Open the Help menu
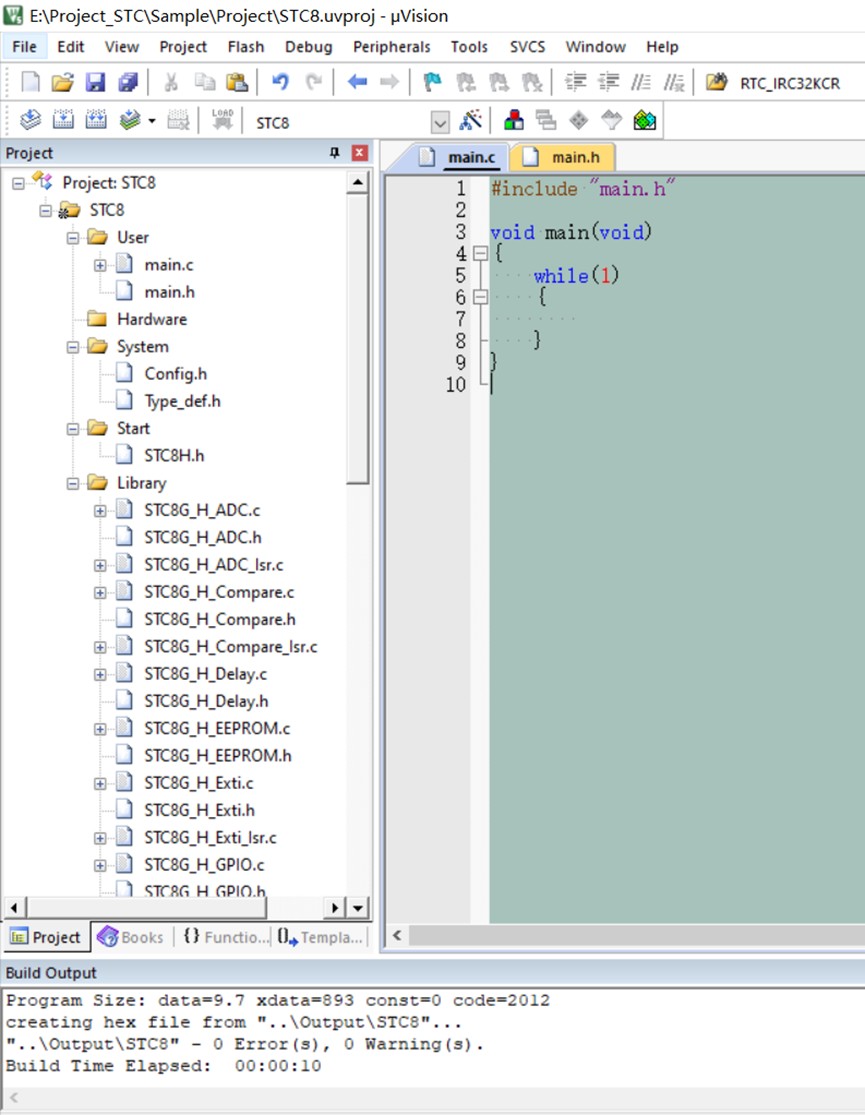Viewport: 865px width, 1115px height. click(x=662, y=47)
